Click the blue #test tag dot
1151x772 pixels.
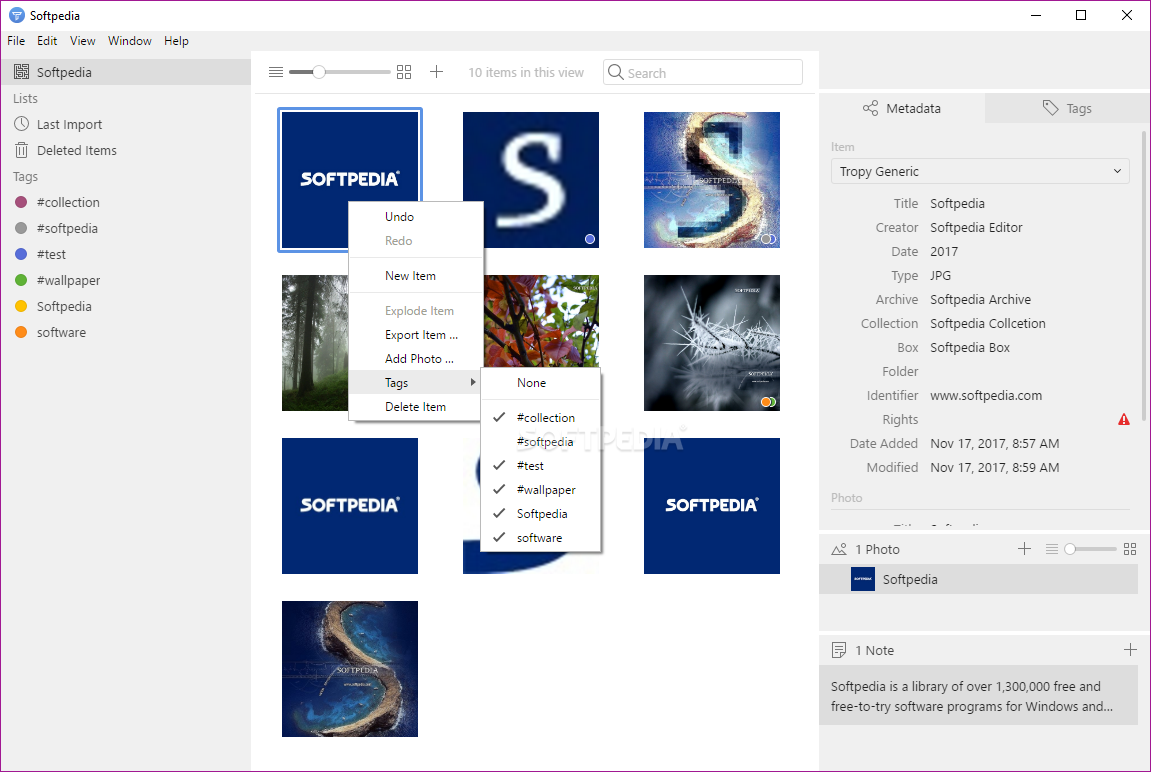(x=21, y=254)
